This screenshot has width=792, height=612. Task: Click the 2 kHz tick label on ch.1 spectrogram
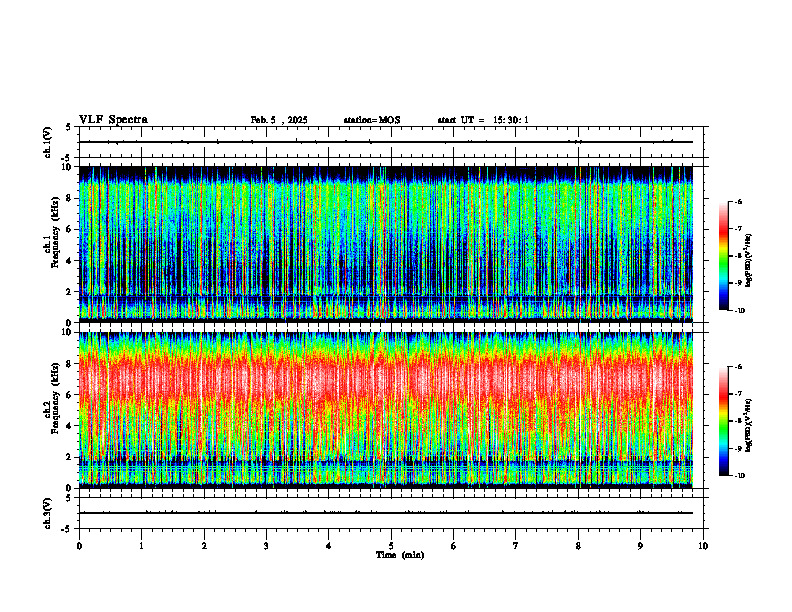[70, 291]
